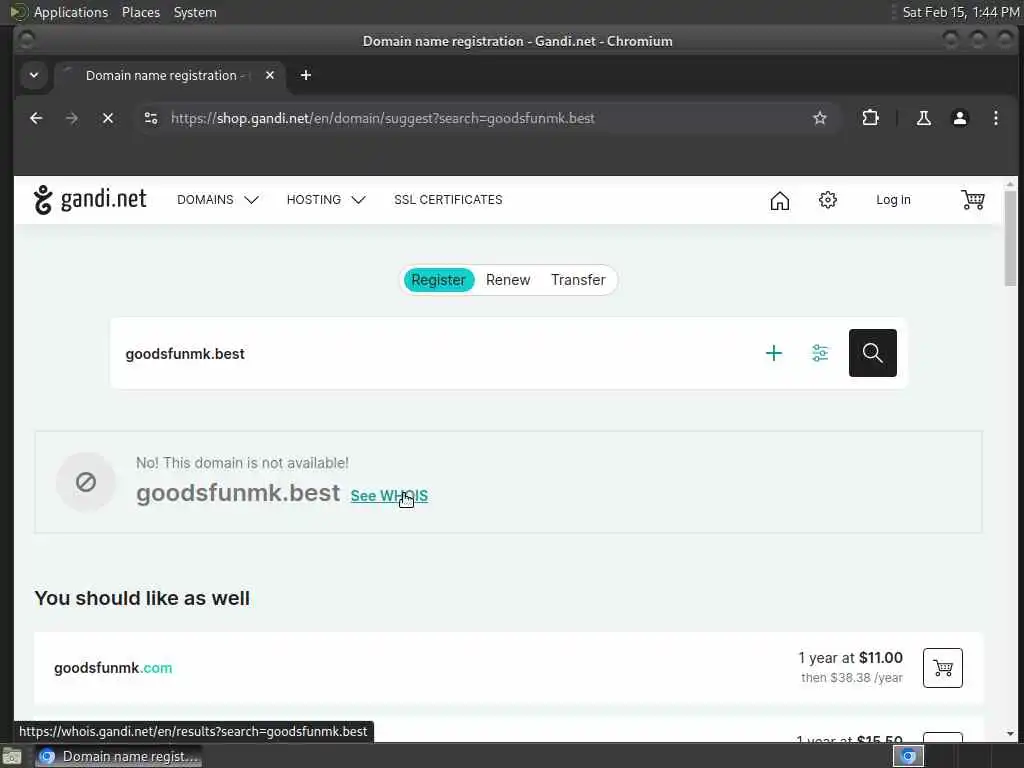
Task: Open SSL CERTIFICATES page
Action: point(448,200)
